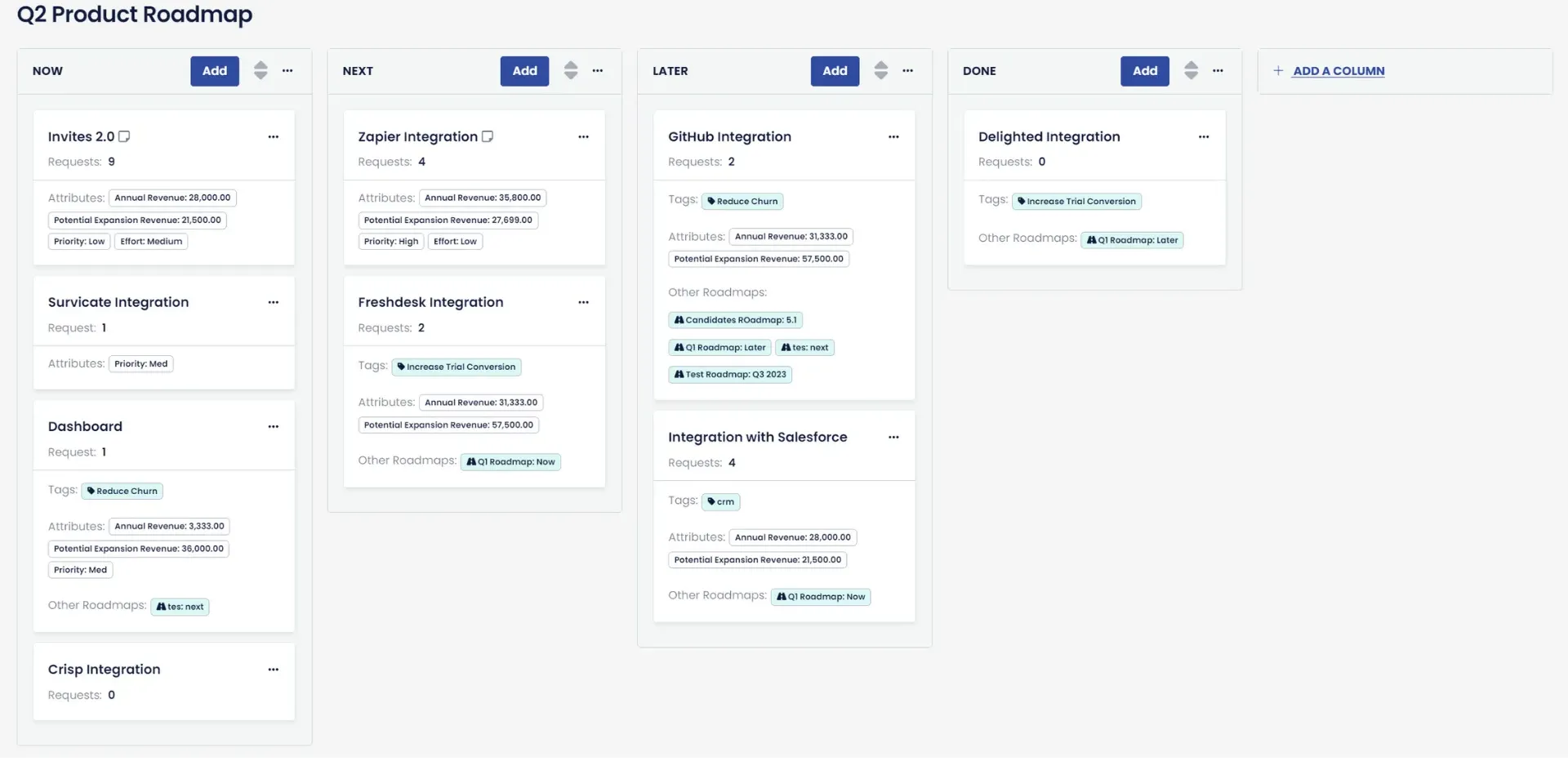1568x761 pixels.
Task: Open LATER column options menu
Action: (x=907, y=71)
